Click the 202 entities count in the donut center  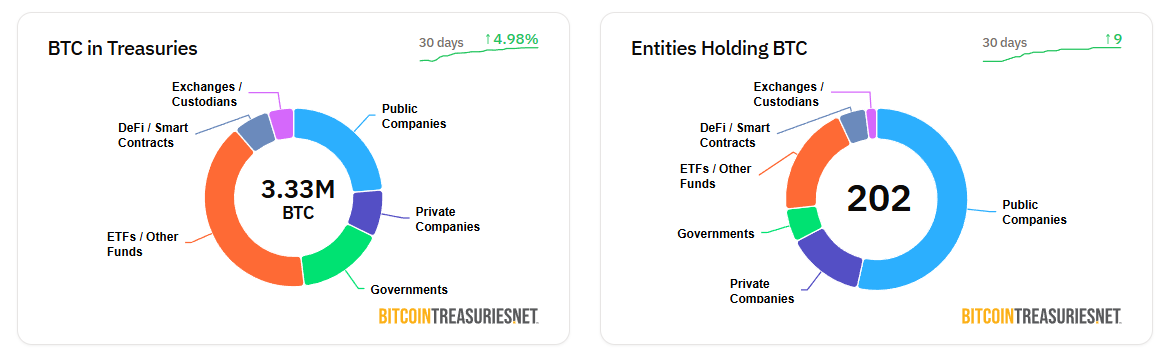tap(879, 199)
